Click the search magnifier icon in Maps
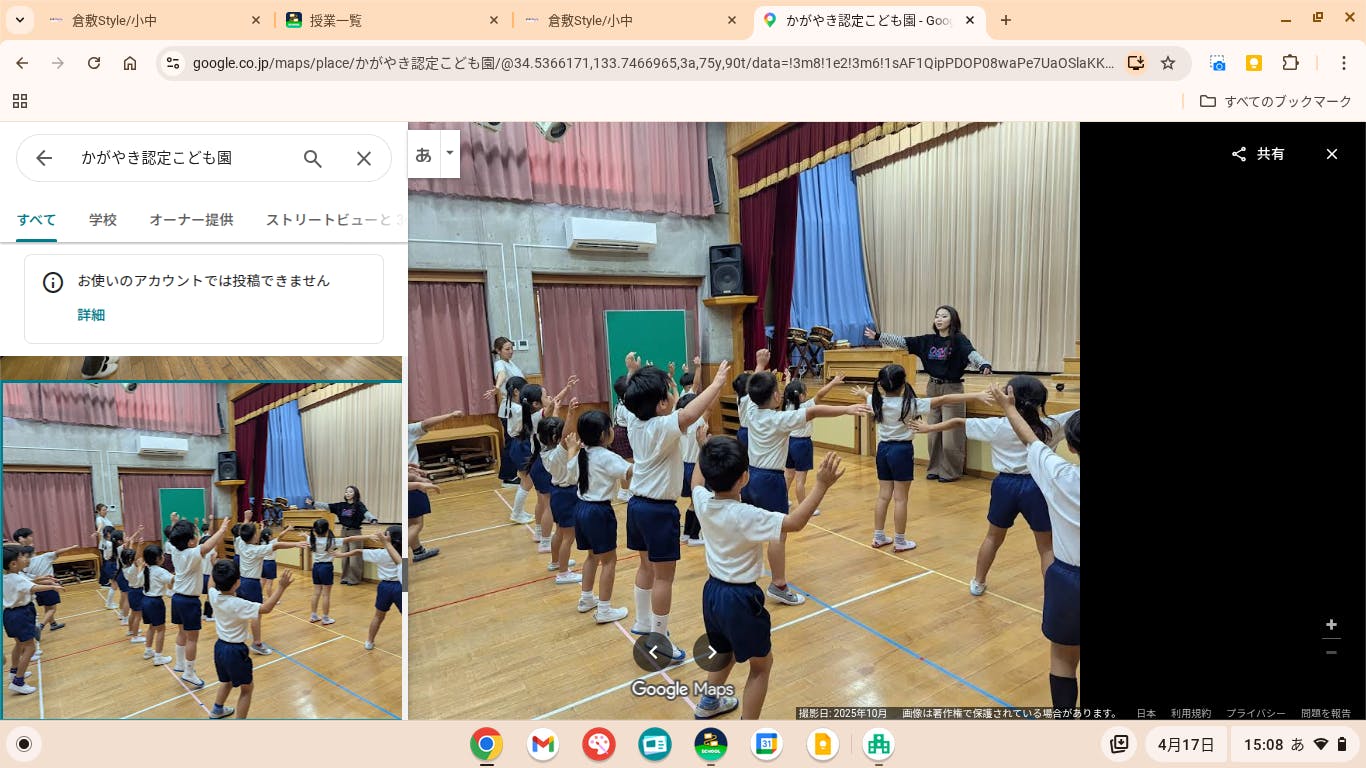Screen dimensions: 1366x768 (x=313, y=158)
